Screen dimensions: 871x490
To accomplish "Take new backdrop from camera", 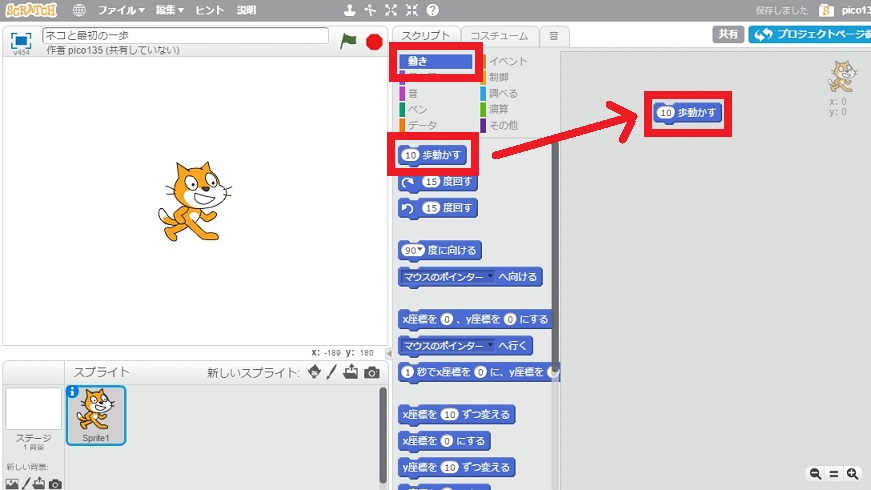I will [55, 484].
